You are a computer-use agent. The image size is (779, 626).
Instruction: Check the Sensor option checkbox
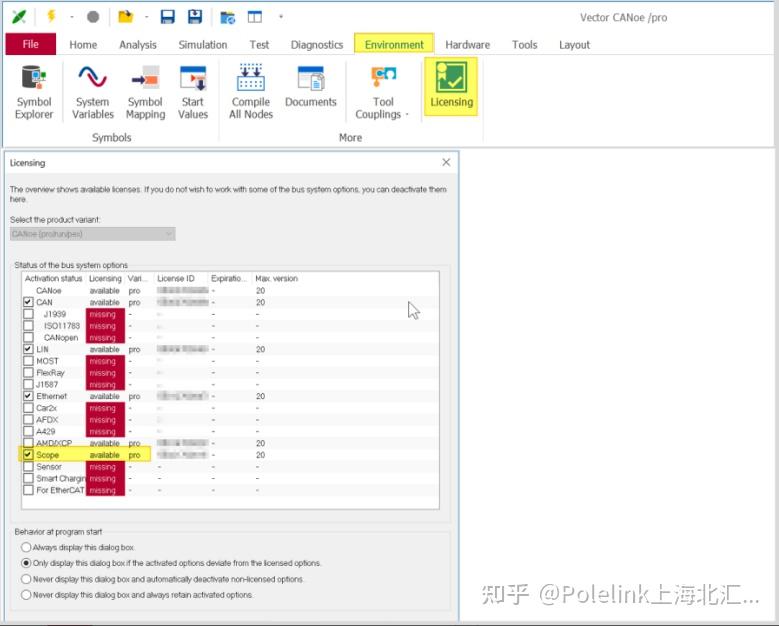coord(28,467)
